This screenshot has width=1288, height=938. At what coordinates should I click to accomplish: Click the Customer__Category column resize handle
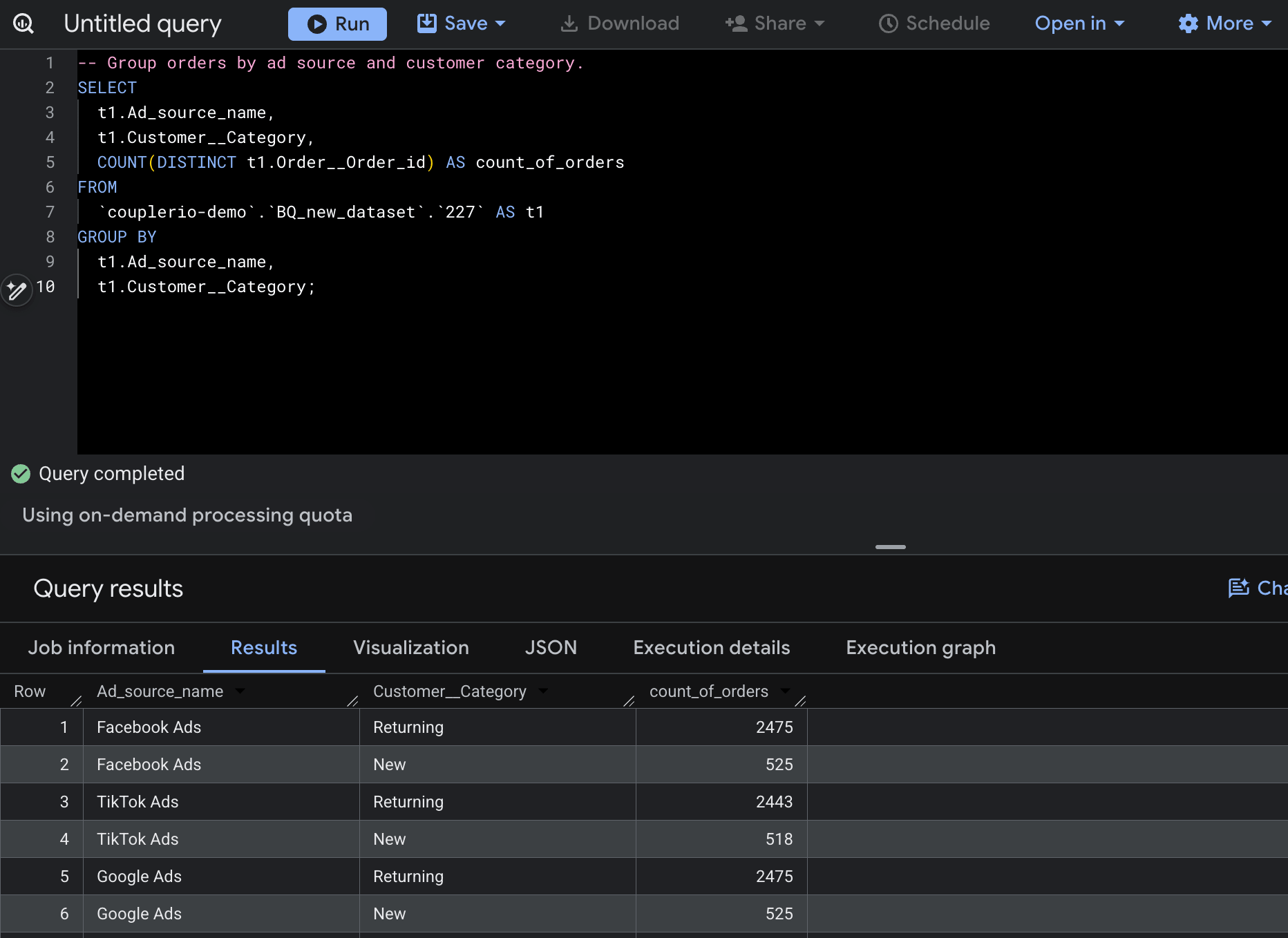(x=629, y=701)
